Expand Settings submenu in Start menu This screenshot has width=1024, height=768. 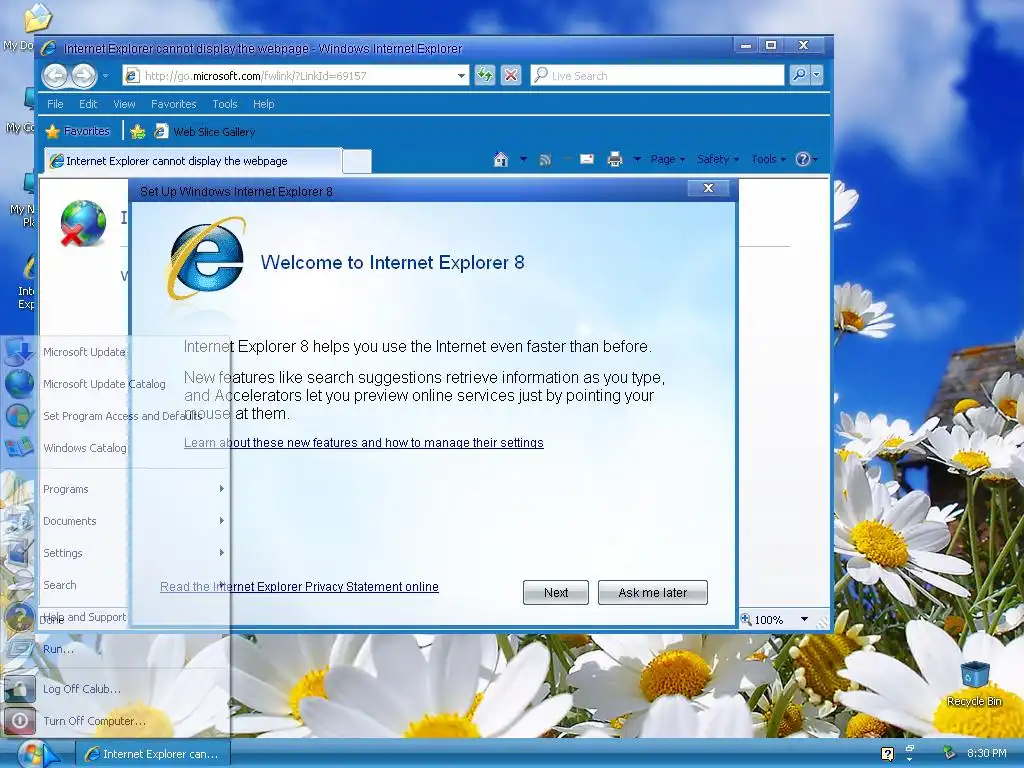pyautogui.click(x=115, y=552)
